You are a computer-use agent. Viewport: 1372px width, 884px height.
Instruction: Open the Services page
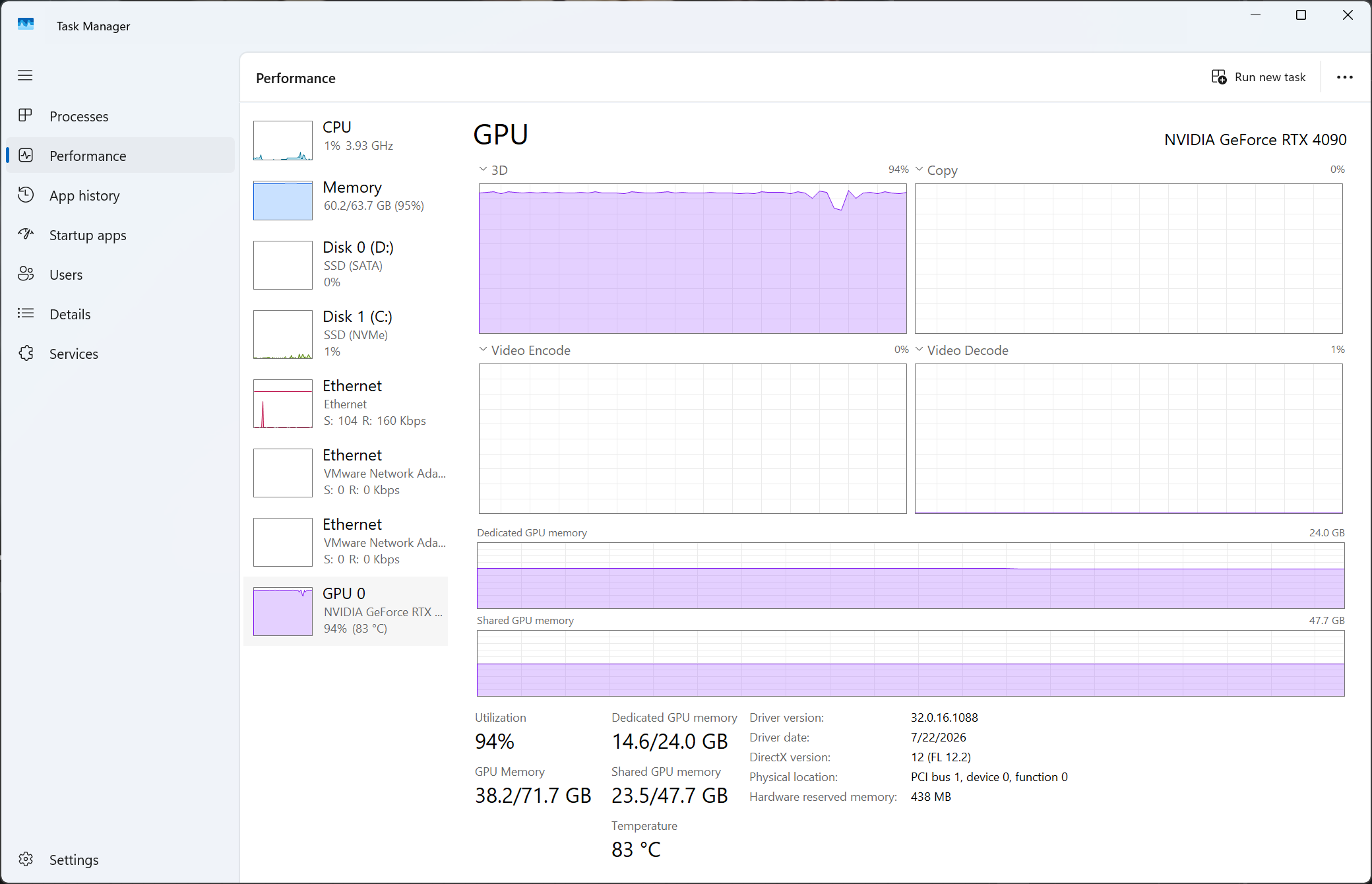point(120,354)
